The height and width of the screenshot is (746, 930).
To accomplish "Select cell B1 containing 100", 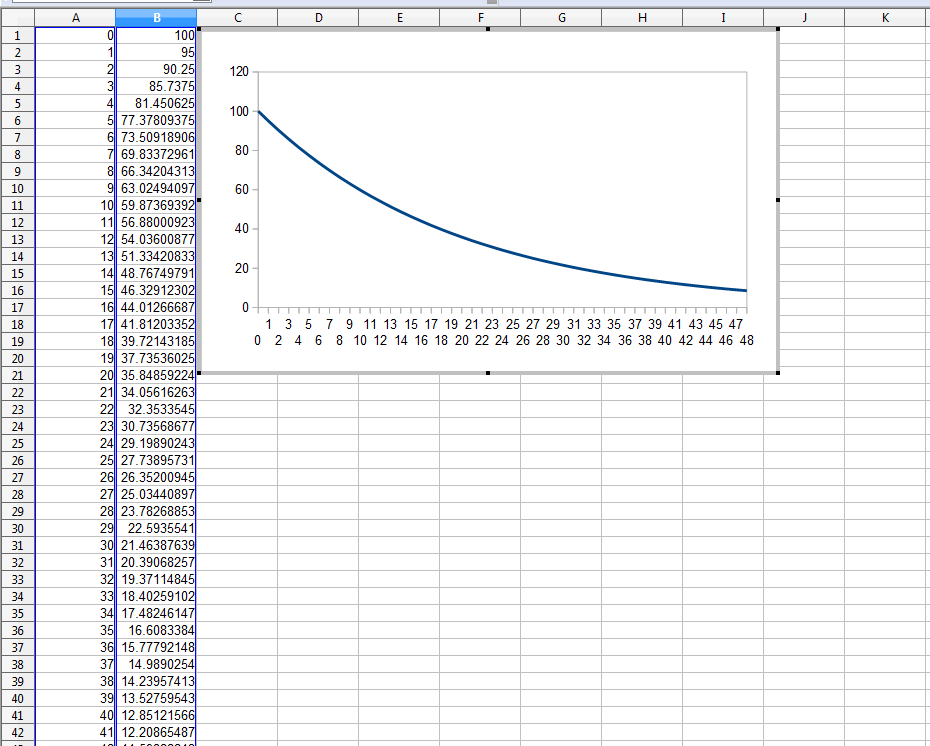I will (x=156, y=35).
